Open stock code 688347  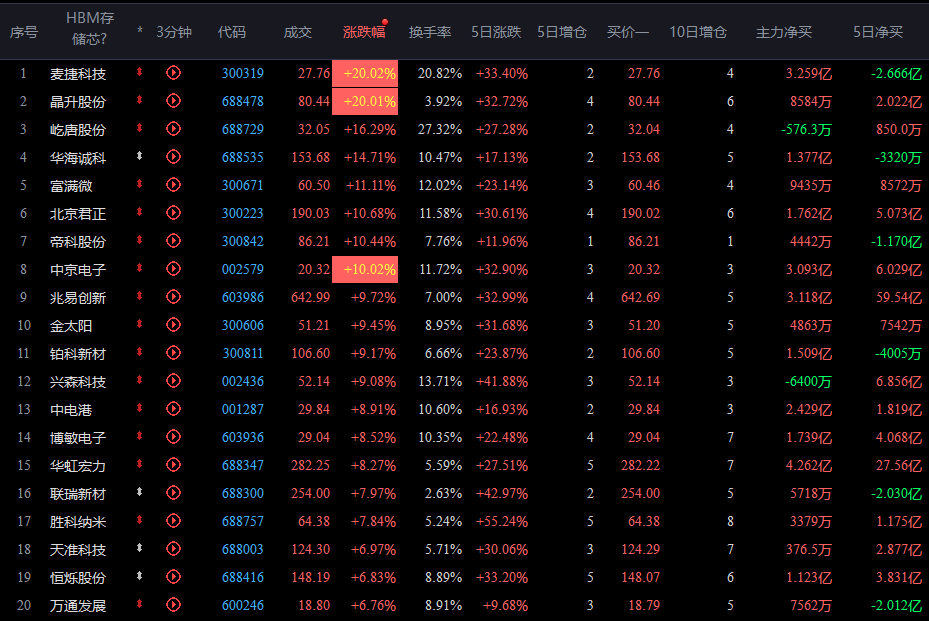coord(242,465)
